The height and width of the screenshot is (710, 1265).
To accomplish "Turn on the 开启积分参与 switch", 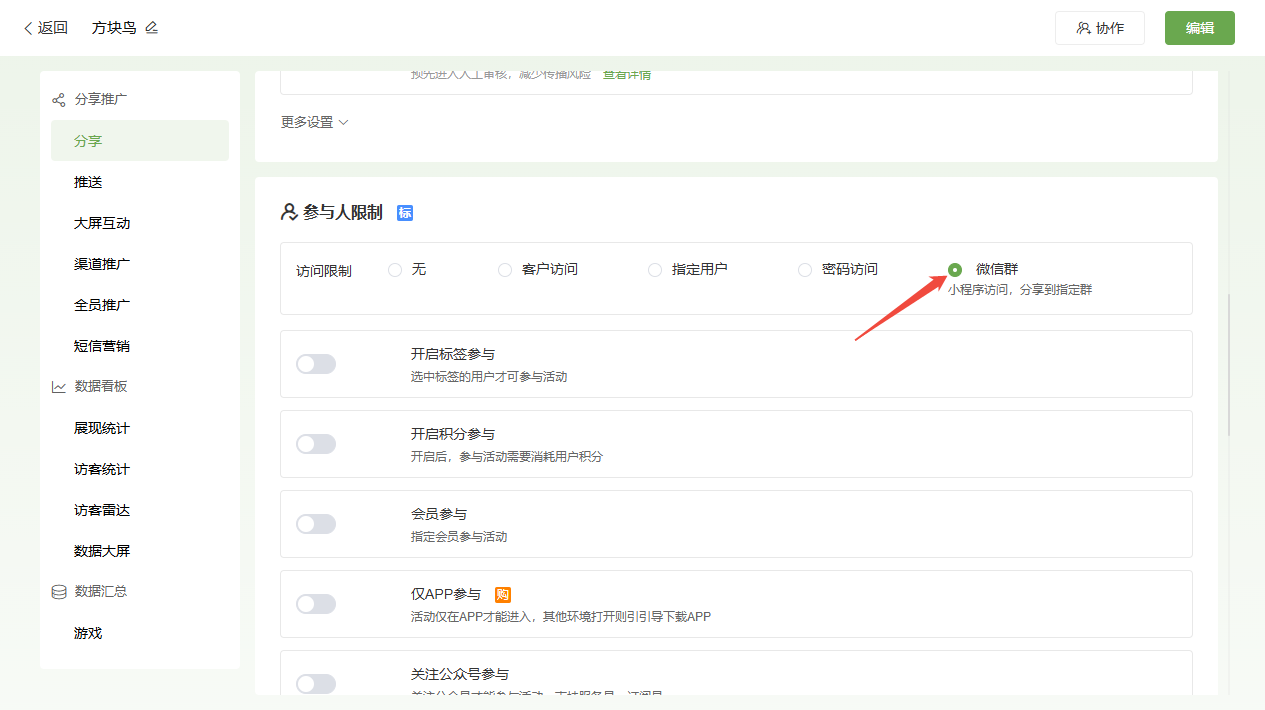I will tap(316, 444).
